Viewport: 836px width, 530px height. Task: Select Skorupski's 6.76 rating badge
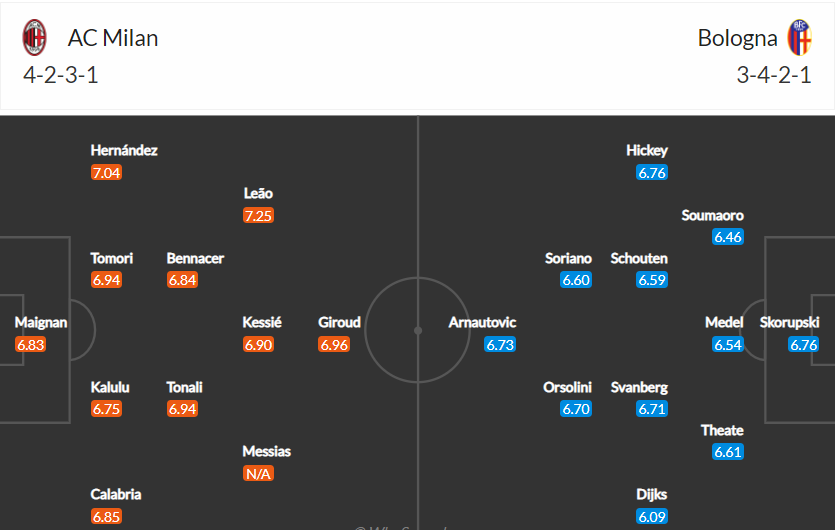(803, 344)
